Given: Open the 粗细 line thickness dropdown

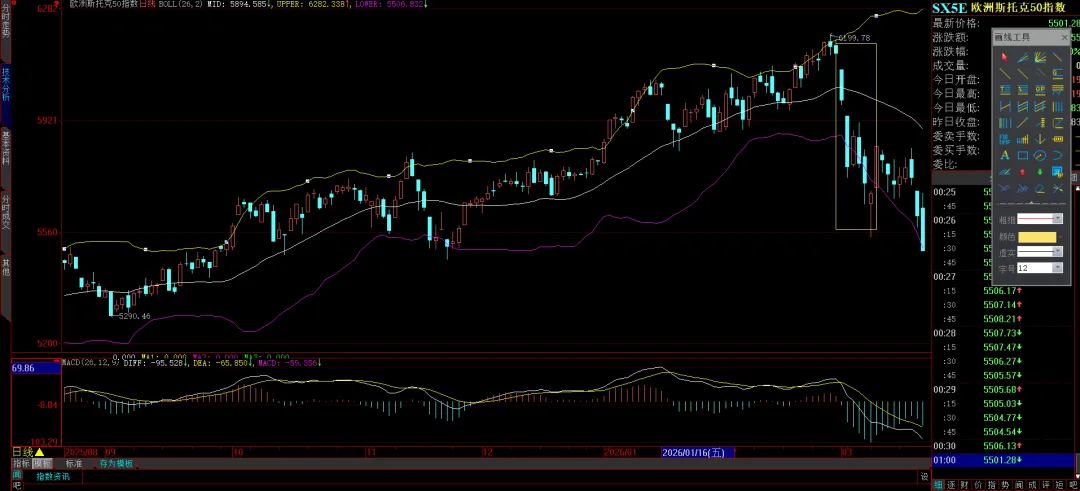Looking at the screenshot, I should [1058, 219].
